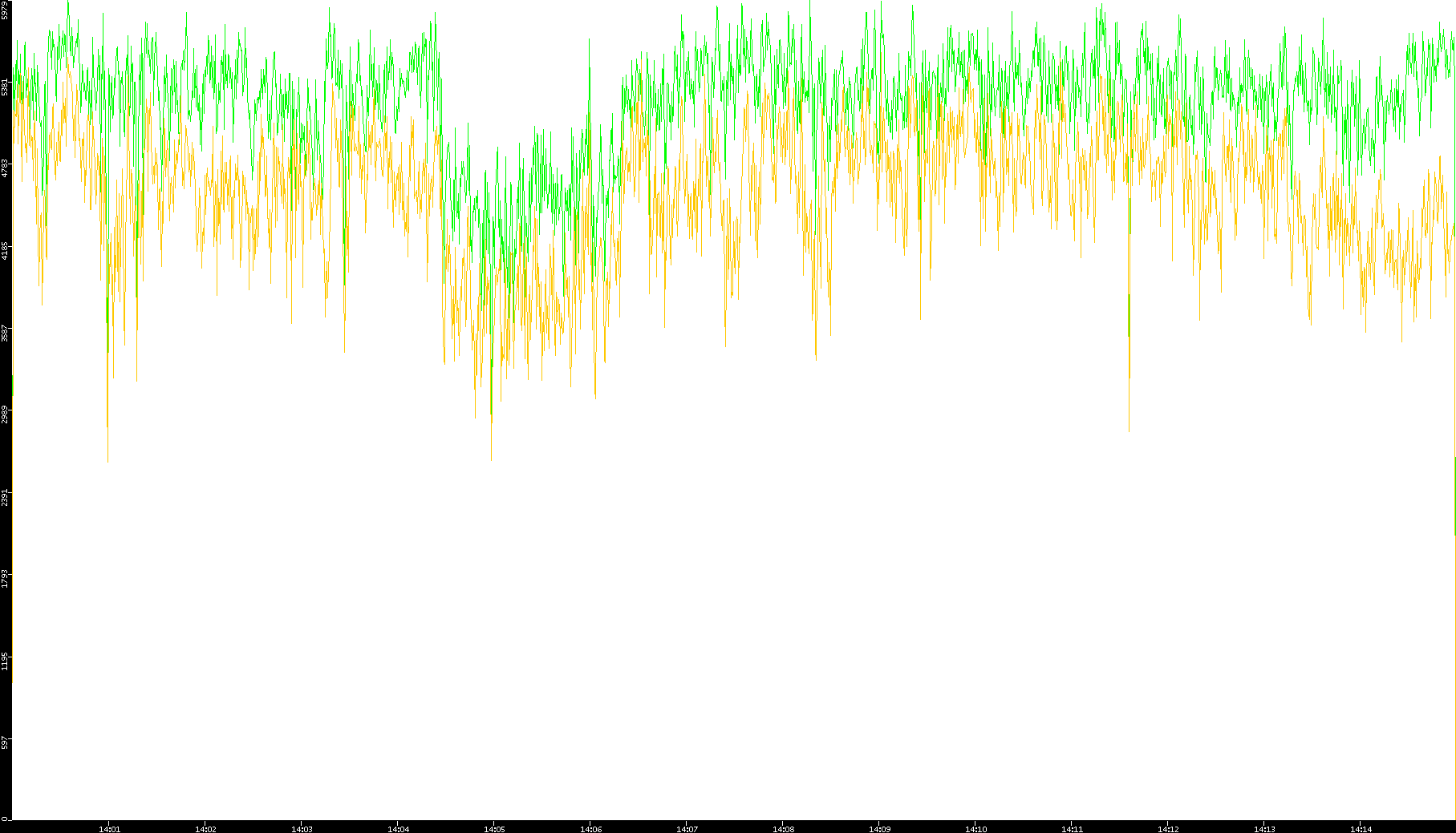1456x833 pixels.
Task: Click the 14:08 label on bottom axis
Action: [783, 829]
